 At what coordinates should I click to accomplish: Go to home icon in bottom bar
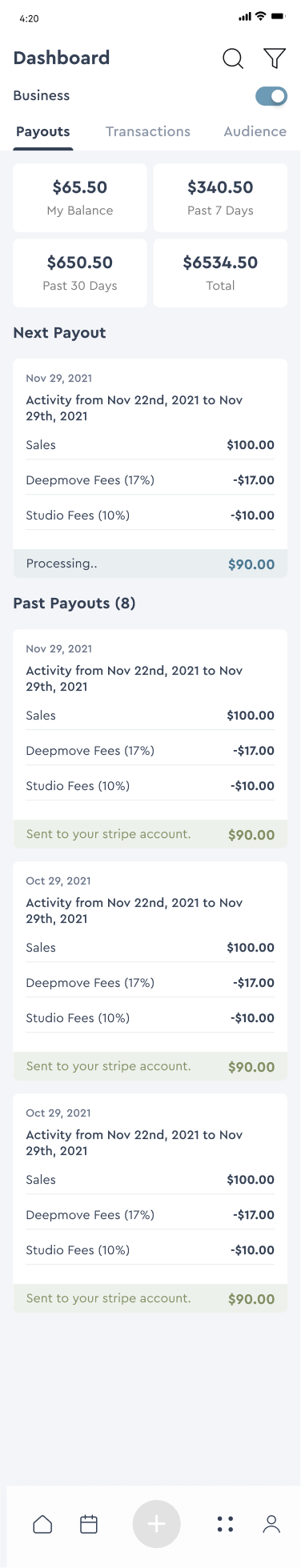(42, 1524)
